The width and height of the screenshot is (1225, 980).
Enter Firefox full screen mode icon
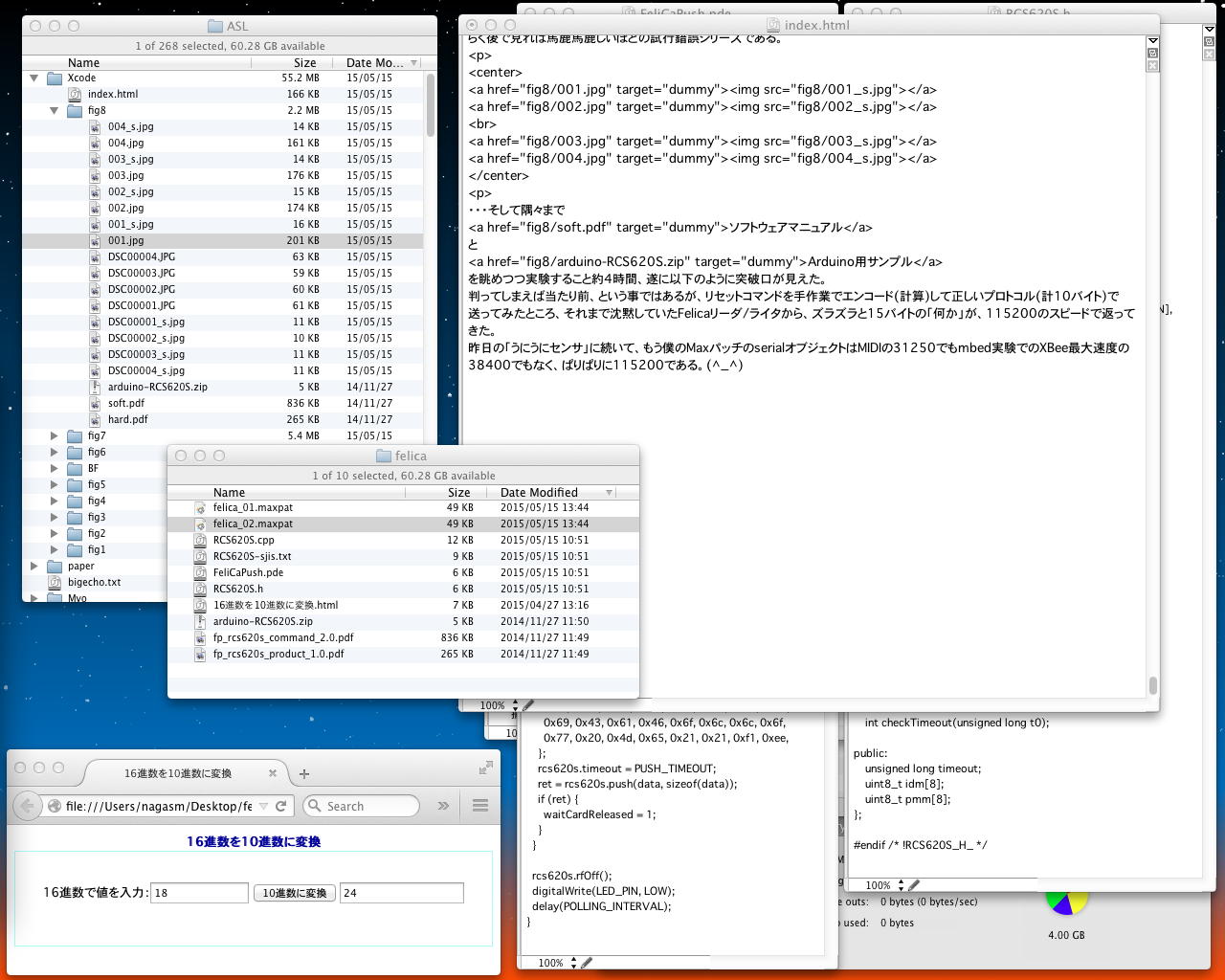(486, 768)
